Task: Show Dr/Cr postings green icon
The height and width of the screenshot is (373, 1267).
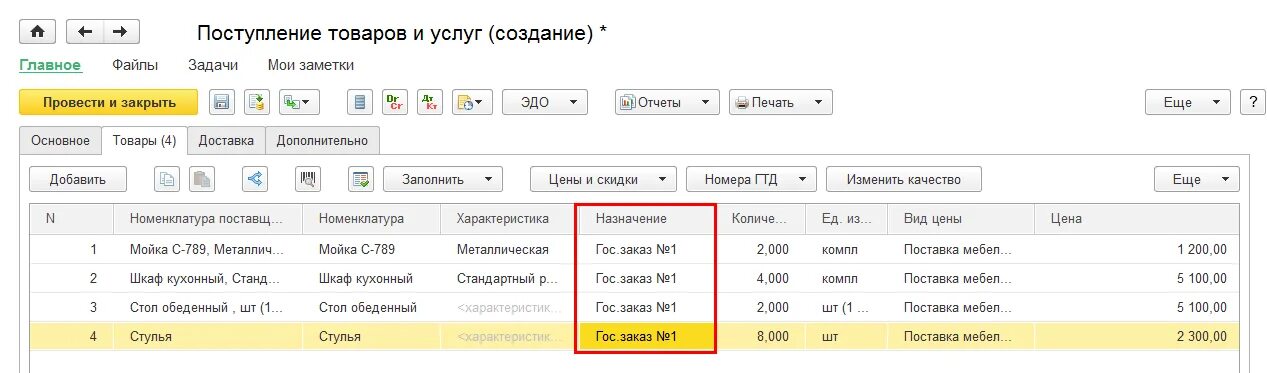Action: pyautogui.click(x=396, y=102)
